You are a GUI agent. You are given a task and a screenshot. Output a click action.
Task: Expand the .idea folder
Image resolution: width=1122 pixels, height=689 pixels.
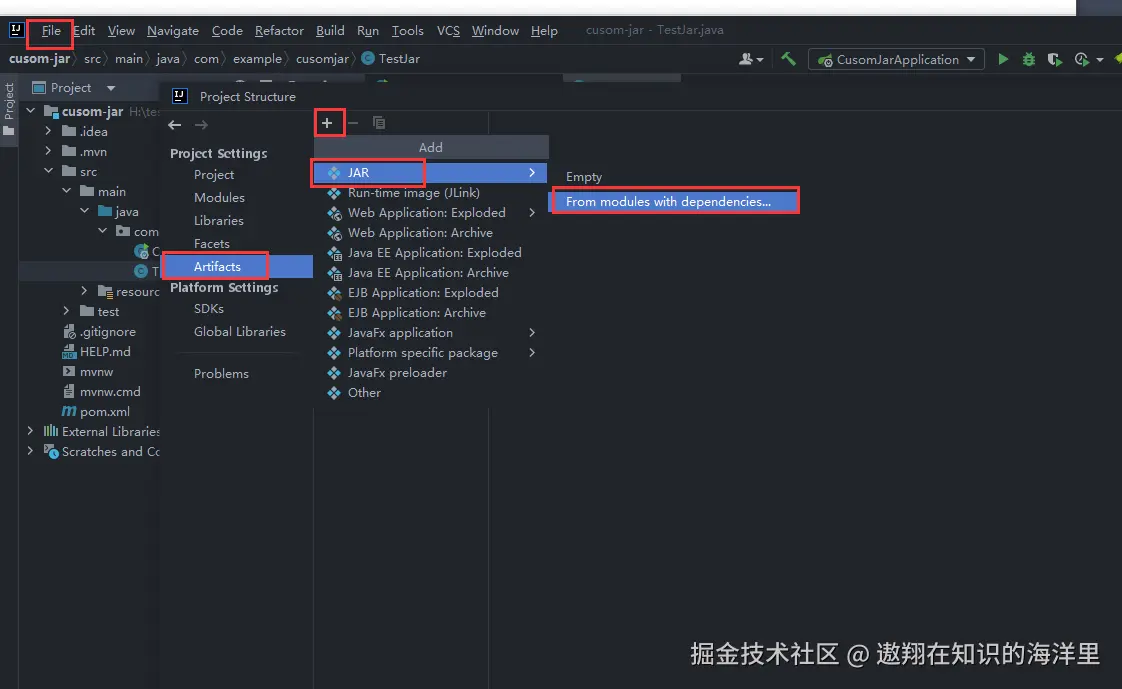coord(48,131)
